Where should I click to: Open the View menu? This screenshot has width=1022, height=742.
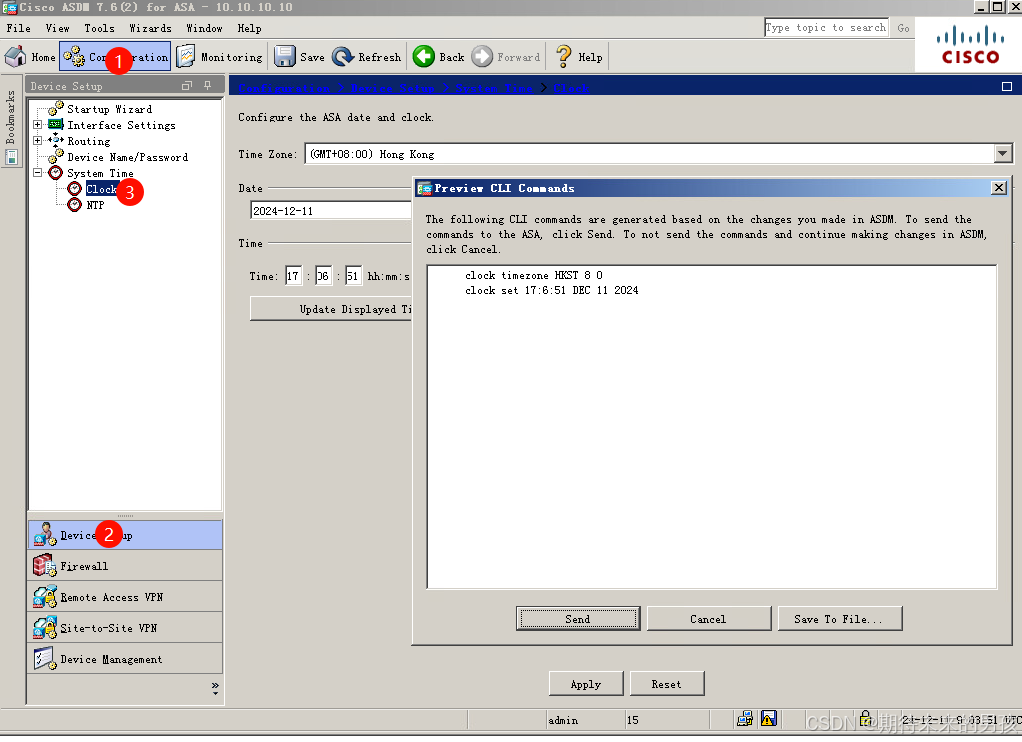tap(57, 28)
